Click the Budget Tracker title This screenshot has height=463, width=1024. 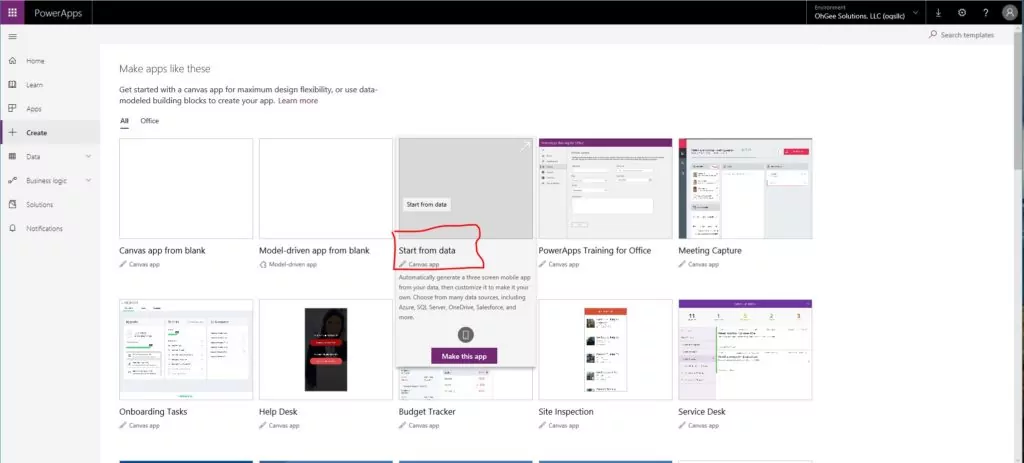[x=427, y=412]
